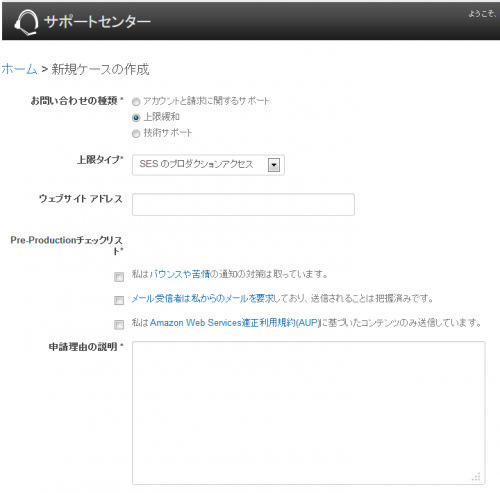Select アカウントと請求に関するサポート radio button
This screenshot has height=493, width=500.
136,101
